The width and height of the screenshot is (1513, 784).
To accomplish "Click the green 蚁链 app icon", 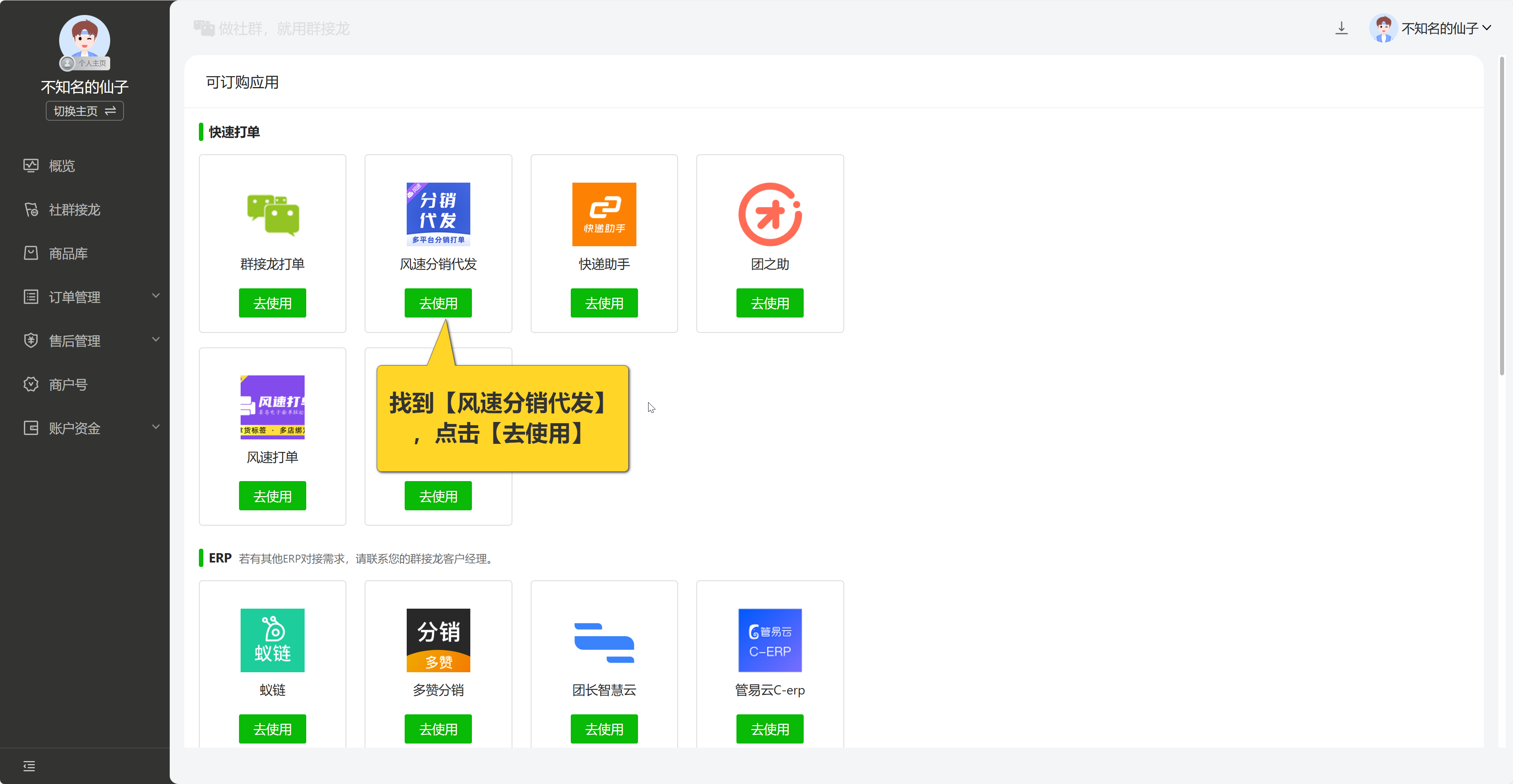I will pos(272,640).
